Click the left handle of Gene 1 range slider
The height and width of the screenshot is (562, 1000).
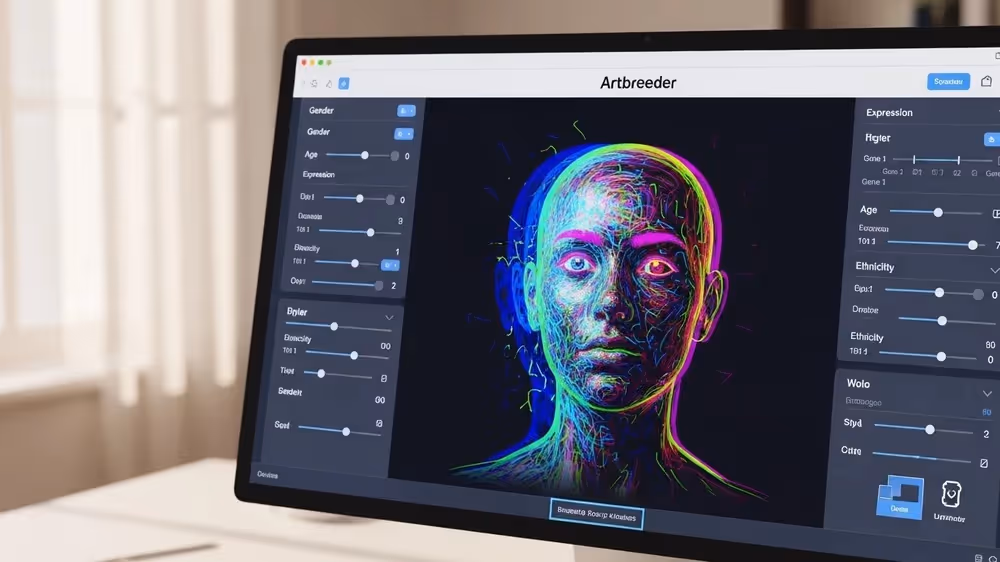914,159
